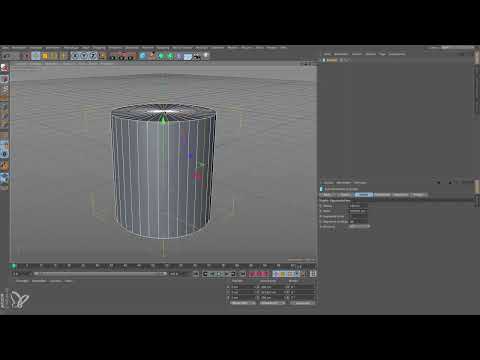Screen dimensions: 480x360
Task: Click the Model mode icon in left sidebar
Action: pyautogui.click(x=4, y=79)
